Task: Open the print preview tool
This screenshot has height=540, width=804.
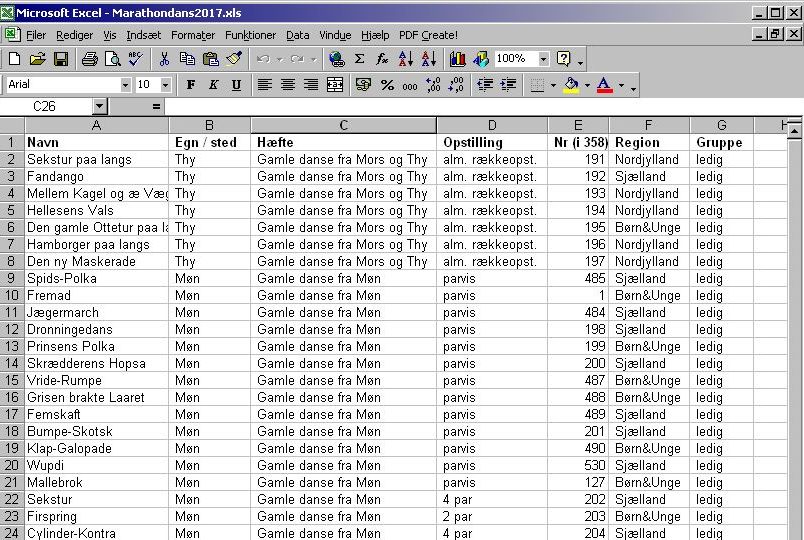Action: coord(113,59)
